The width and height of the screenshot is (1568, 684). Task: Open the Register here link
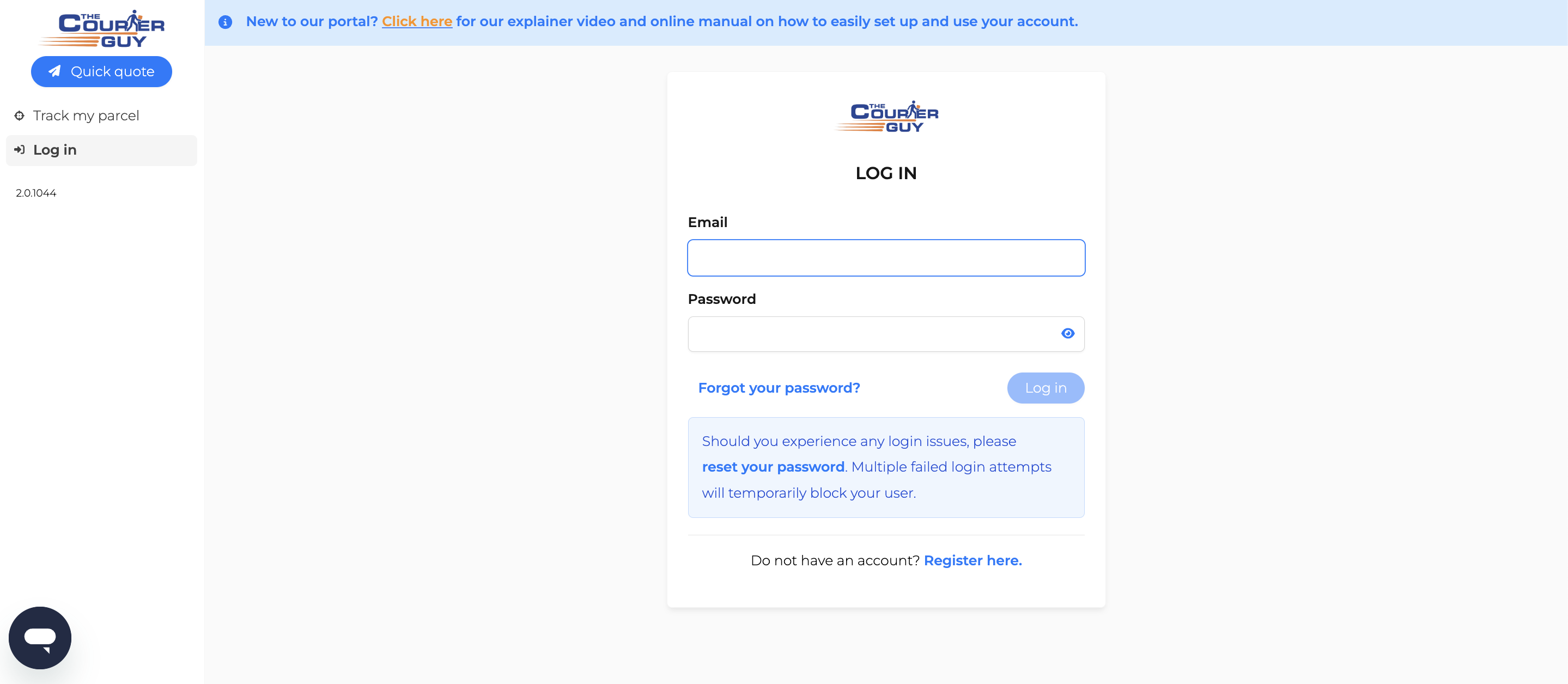(973, 560)
